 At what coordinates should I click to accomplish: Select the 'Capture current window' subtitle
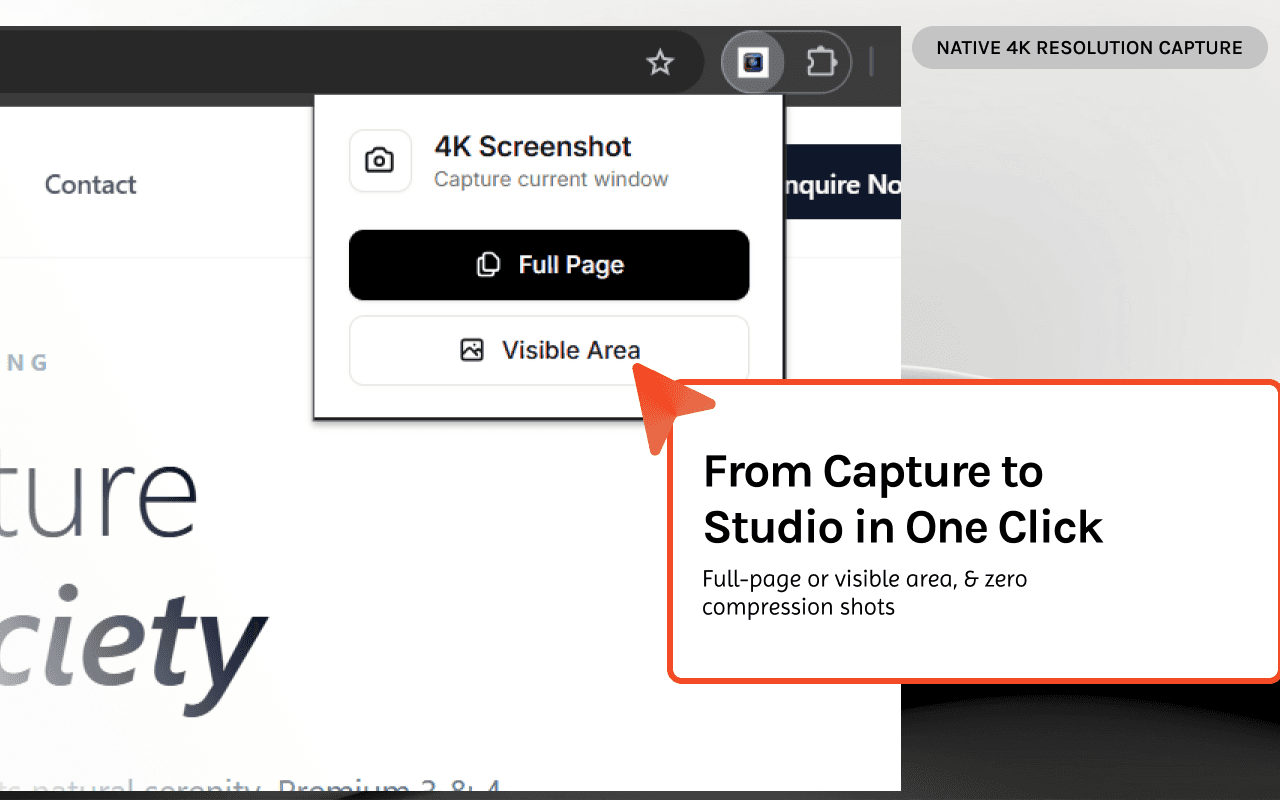551,180
